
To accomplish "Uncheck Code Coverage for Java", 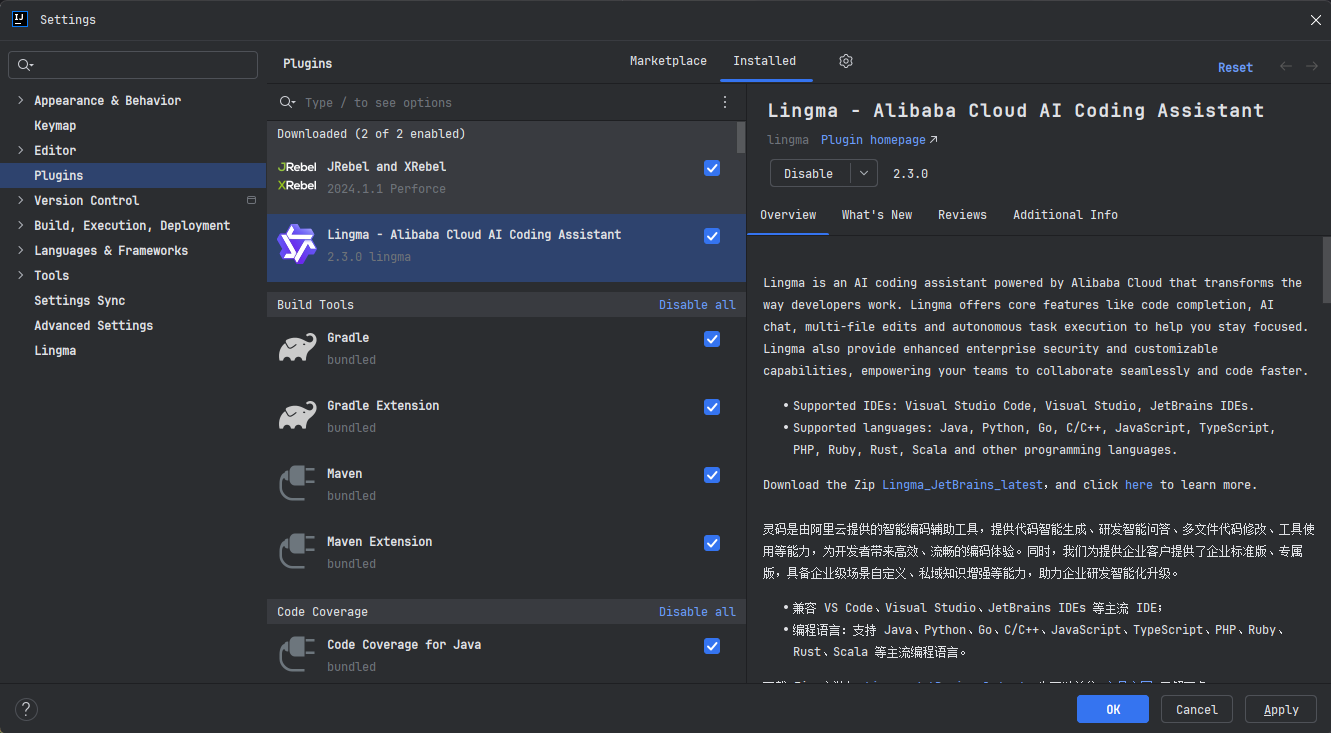I will [712, 646].
